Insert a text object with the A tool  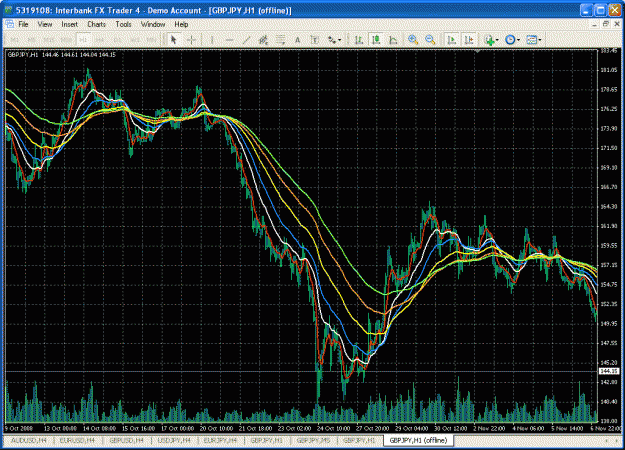(297, 40)
